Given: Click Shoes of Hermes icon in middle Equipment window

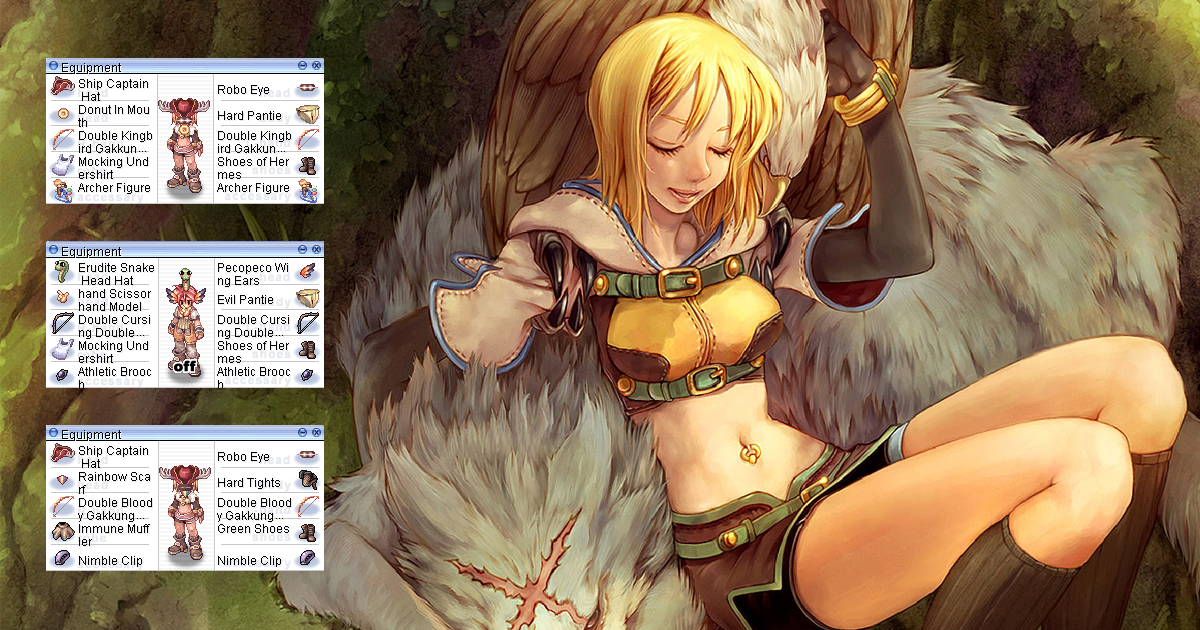Looking at the screenshot, I should 307,349.
